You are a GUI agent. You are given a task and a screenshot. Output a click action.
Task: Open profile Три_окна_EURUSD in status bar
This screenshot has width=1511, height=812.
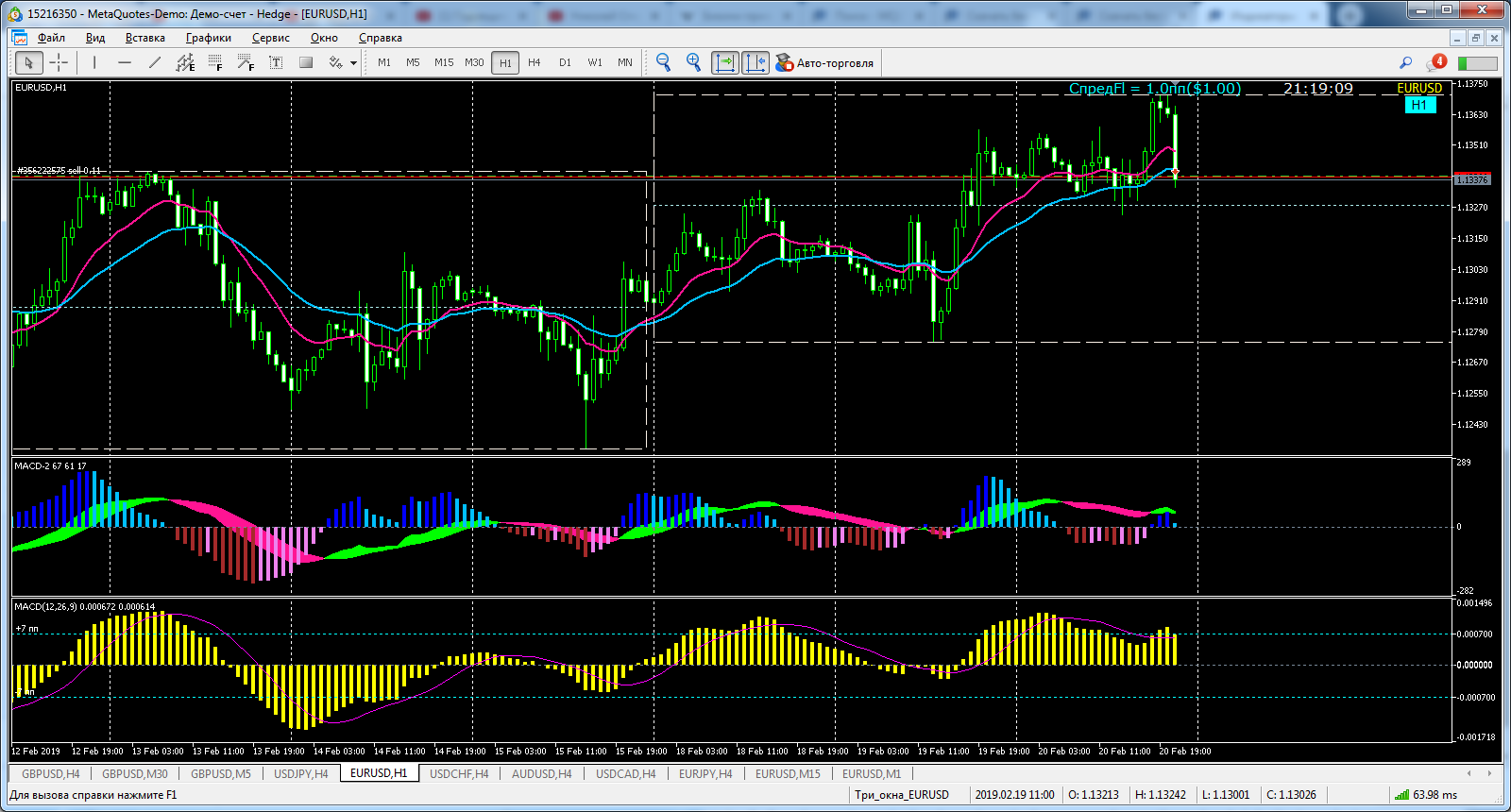coord(902,795)
